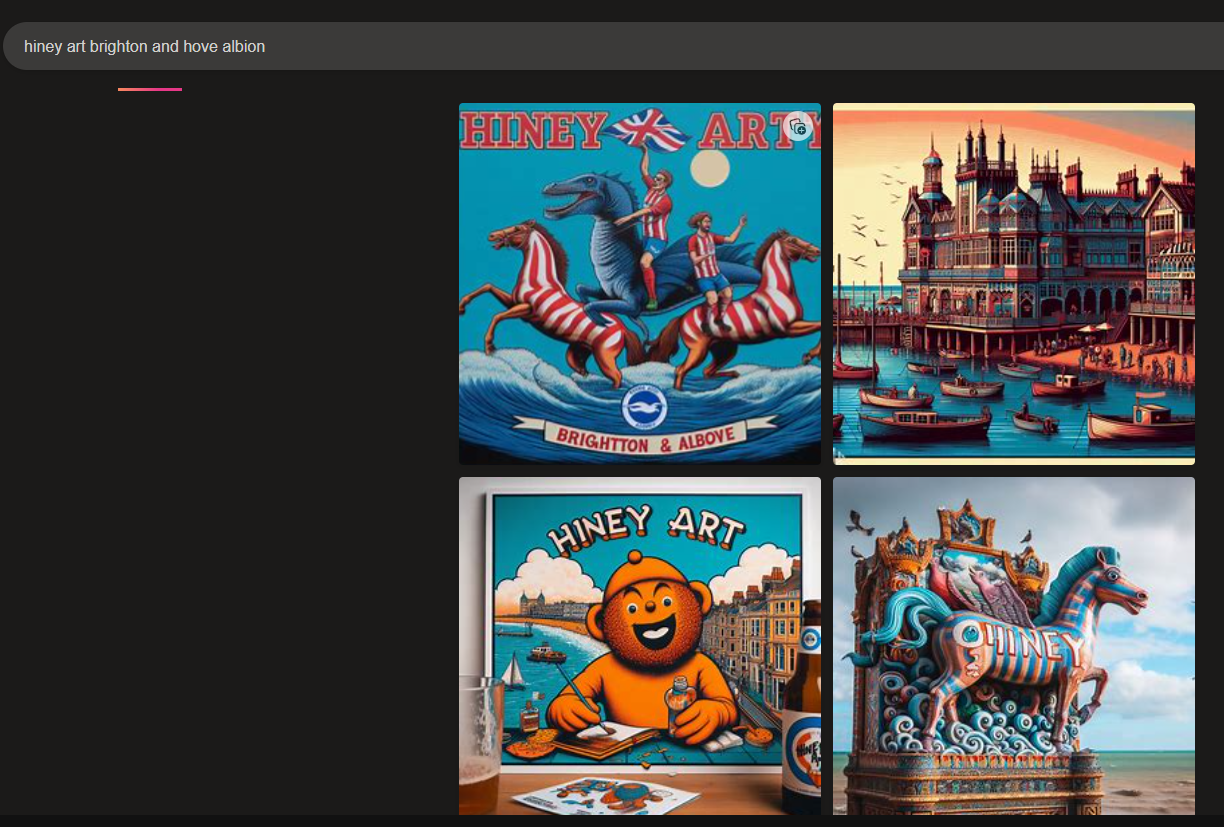Open the striped horses and Union Jack image
Viewport: 1224px width, 827px height.
pos(640,284)
